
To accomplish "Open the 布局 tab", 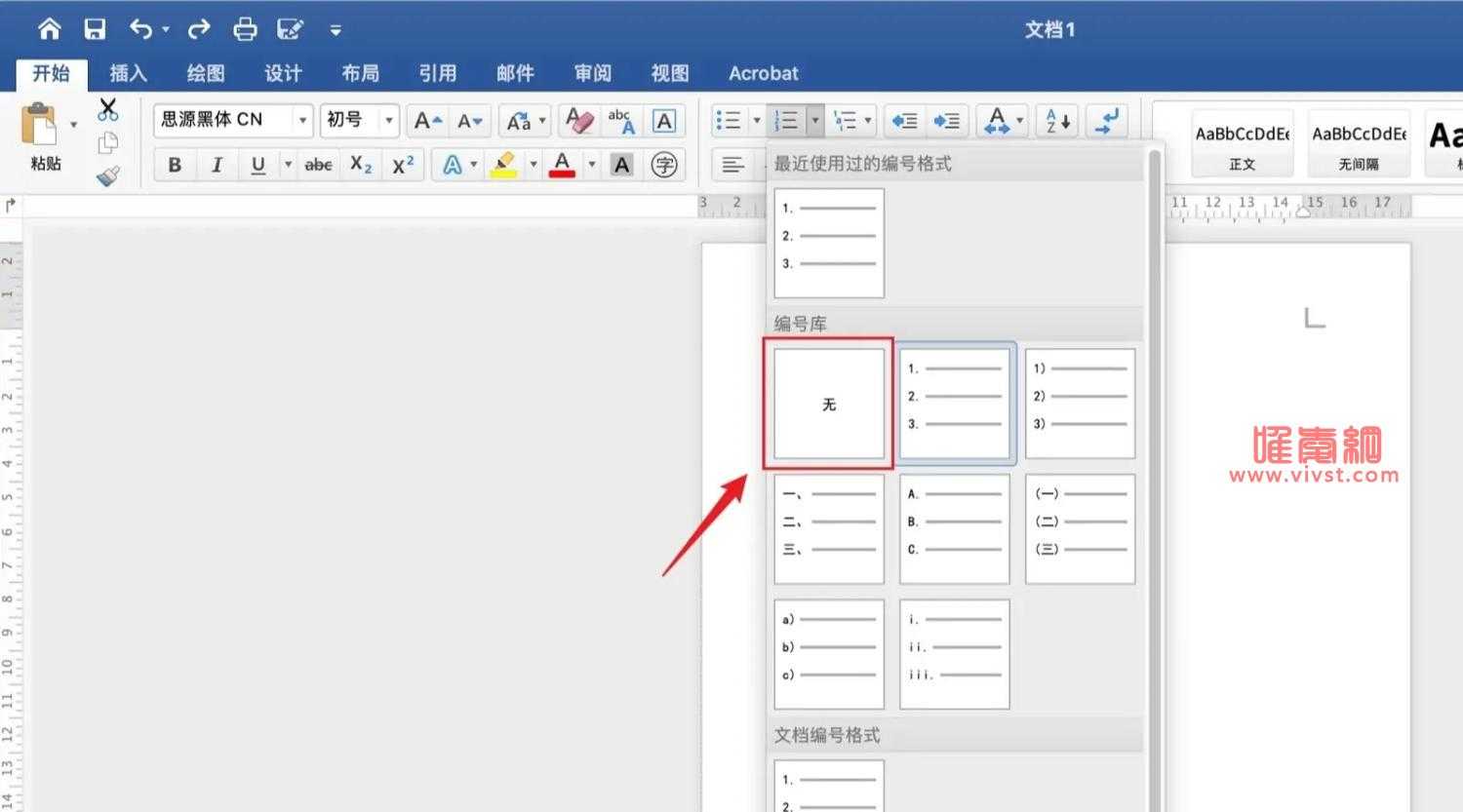I will [360, 73].
